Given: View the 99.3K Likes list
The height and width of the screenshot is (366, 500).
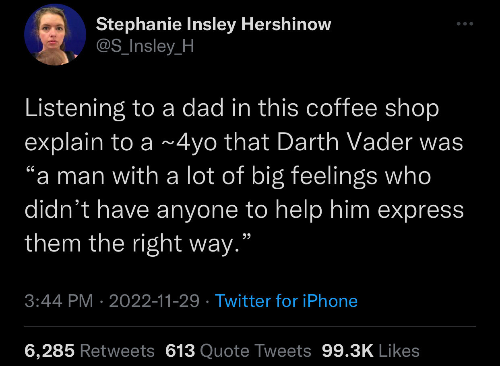Looking at the screenshot, I should point(371,351).
